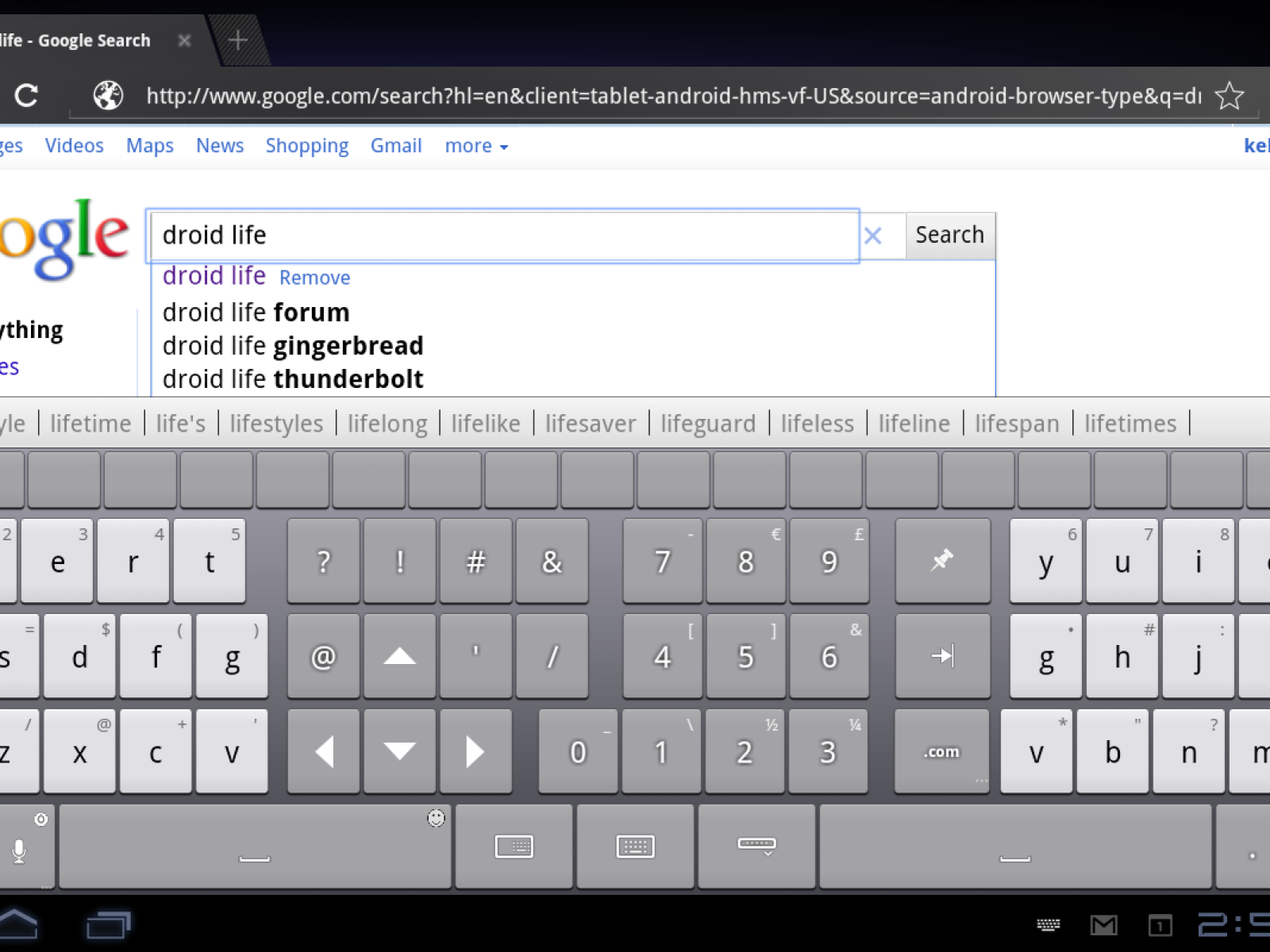Close the Google Search tab
The width and height of the screenshot is (1270, 952).
pos(184,40)
